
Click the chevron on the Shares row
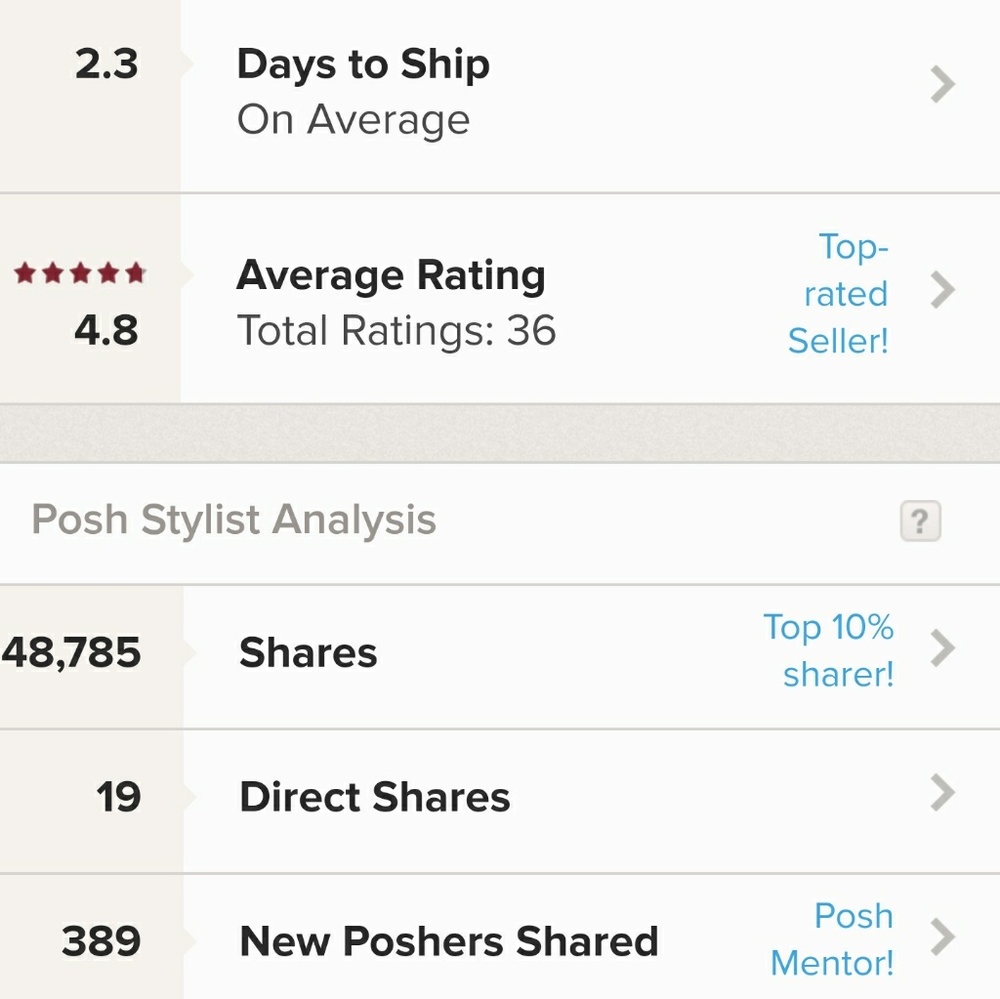point(942,649)
